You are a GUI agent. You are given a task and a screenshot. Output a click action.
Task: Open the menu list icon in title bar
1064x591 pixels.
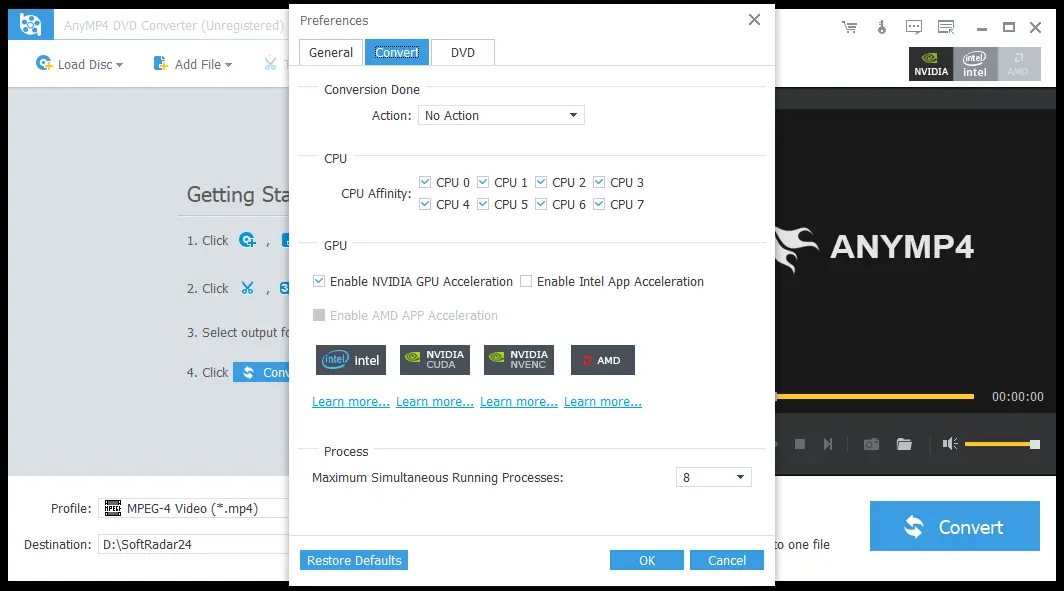[x=946, y=27]
